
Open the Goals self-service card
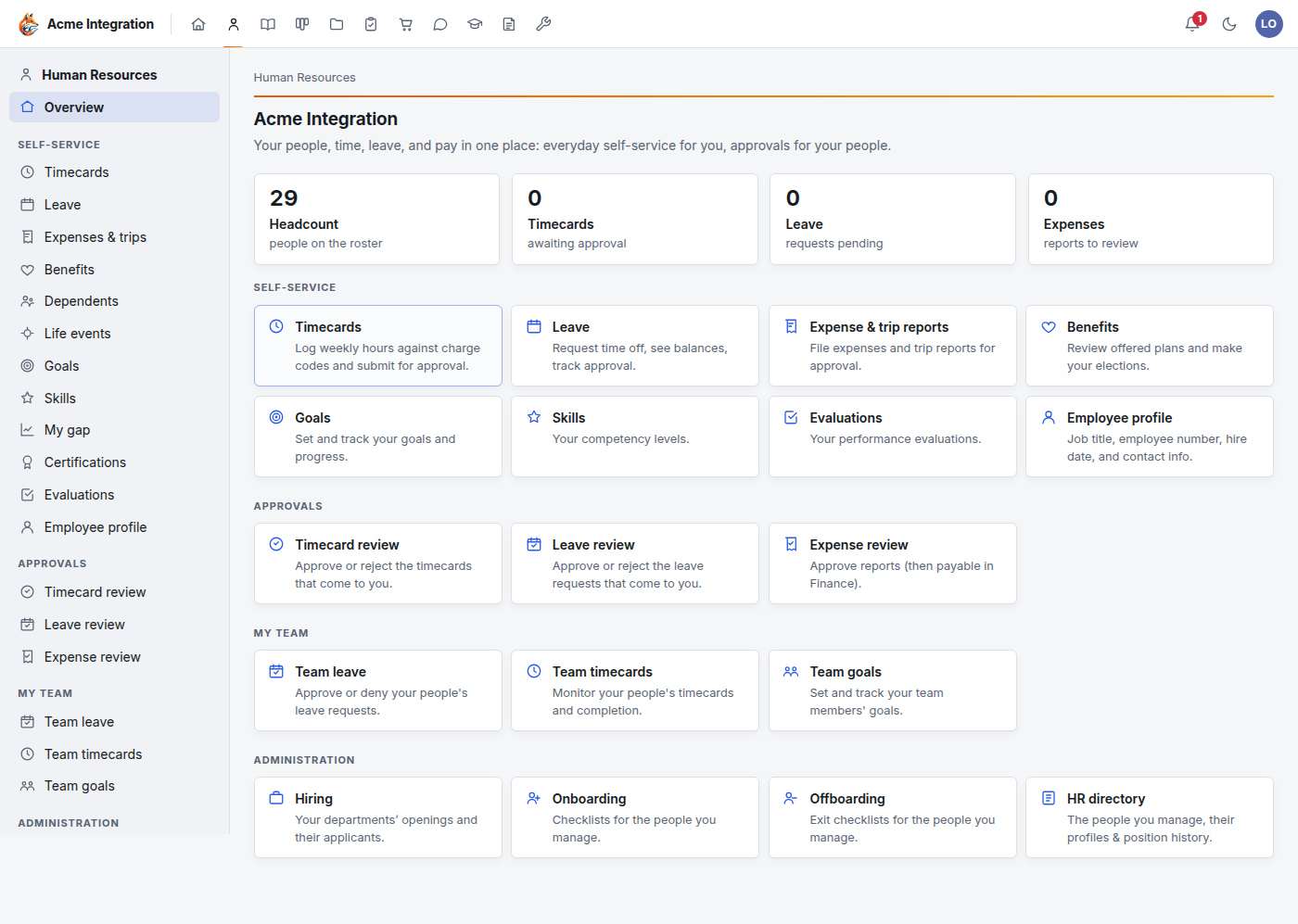pos(378,437)
